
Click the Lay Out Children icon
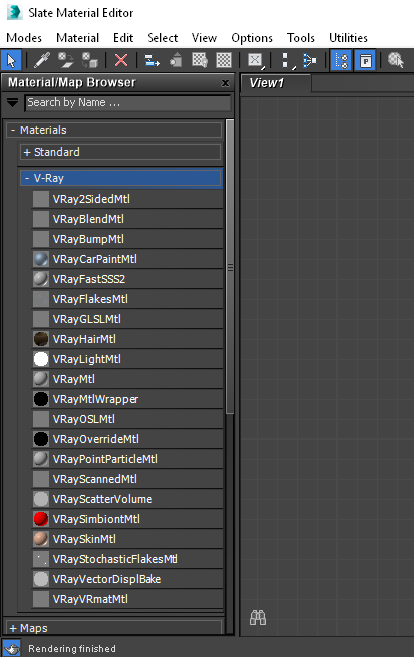click(310, 60)
